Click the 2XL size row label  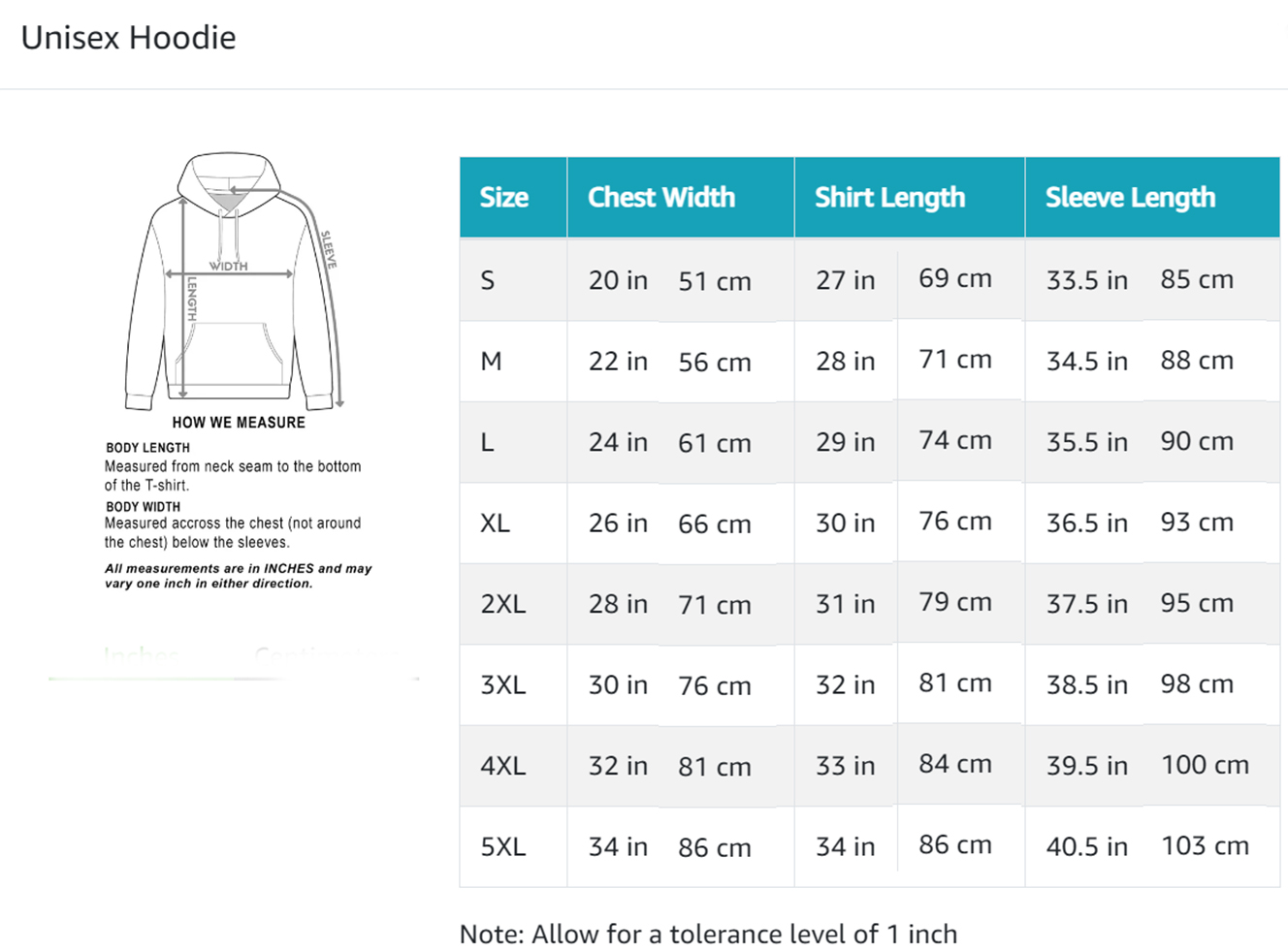(503, 604)
